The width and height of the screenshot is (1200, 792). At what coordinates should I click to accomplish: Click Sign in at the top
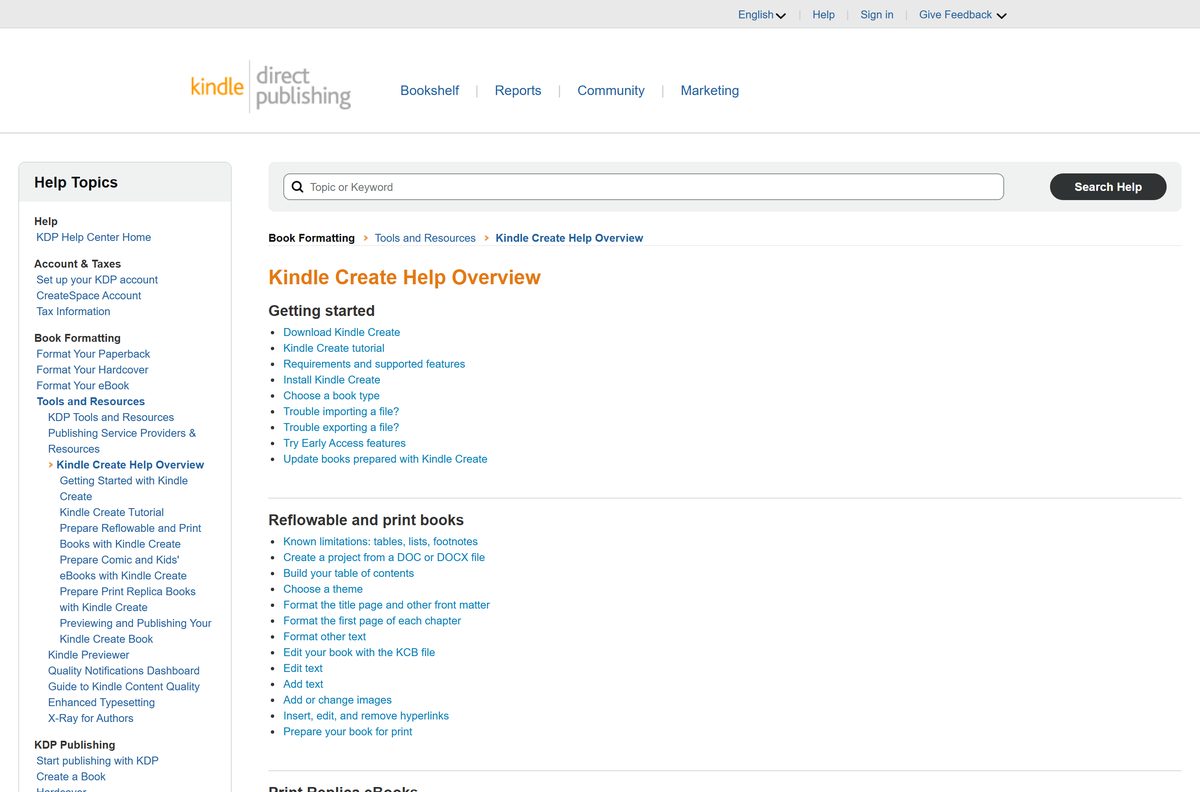click(x=877, y=15)
